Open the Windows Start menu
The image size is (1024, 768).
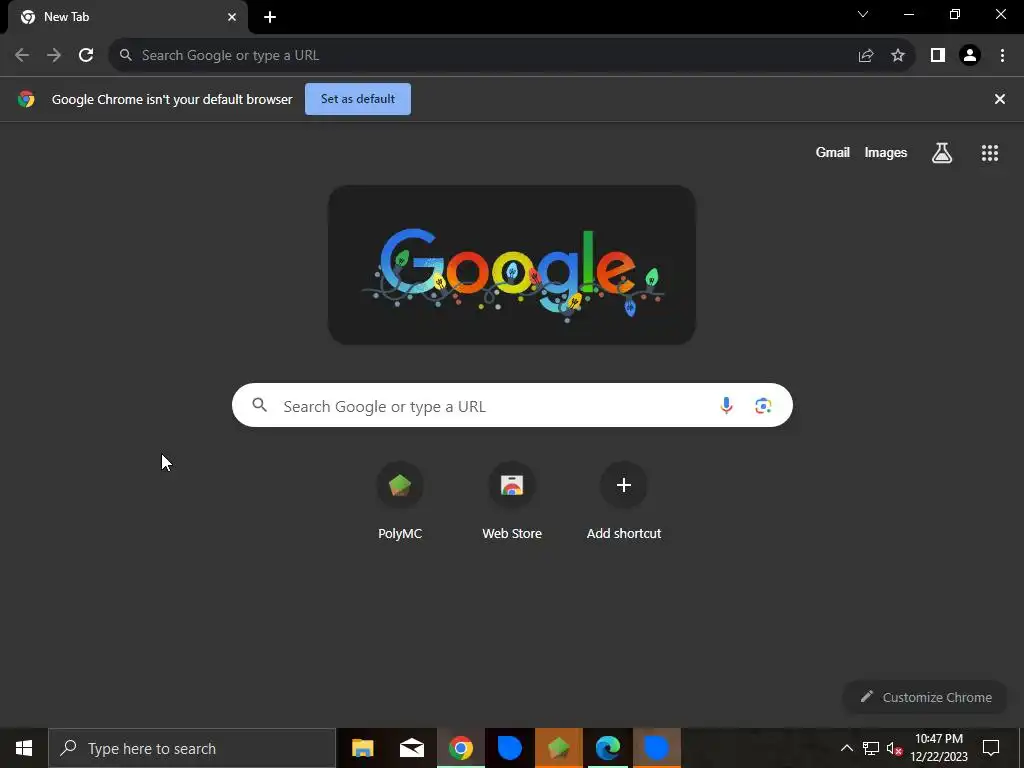pyautogui.click(x=24, y=748)
